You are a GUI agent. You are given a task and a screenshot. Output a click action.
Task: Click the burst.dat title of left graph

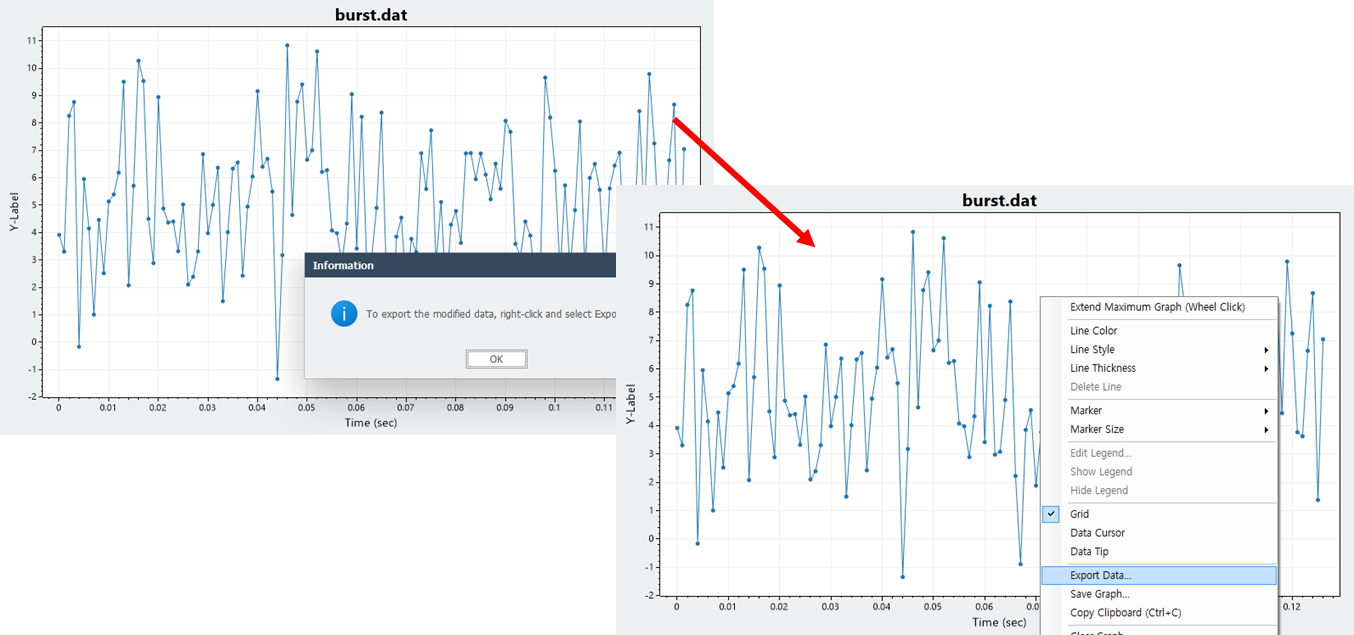pos(370,14)
